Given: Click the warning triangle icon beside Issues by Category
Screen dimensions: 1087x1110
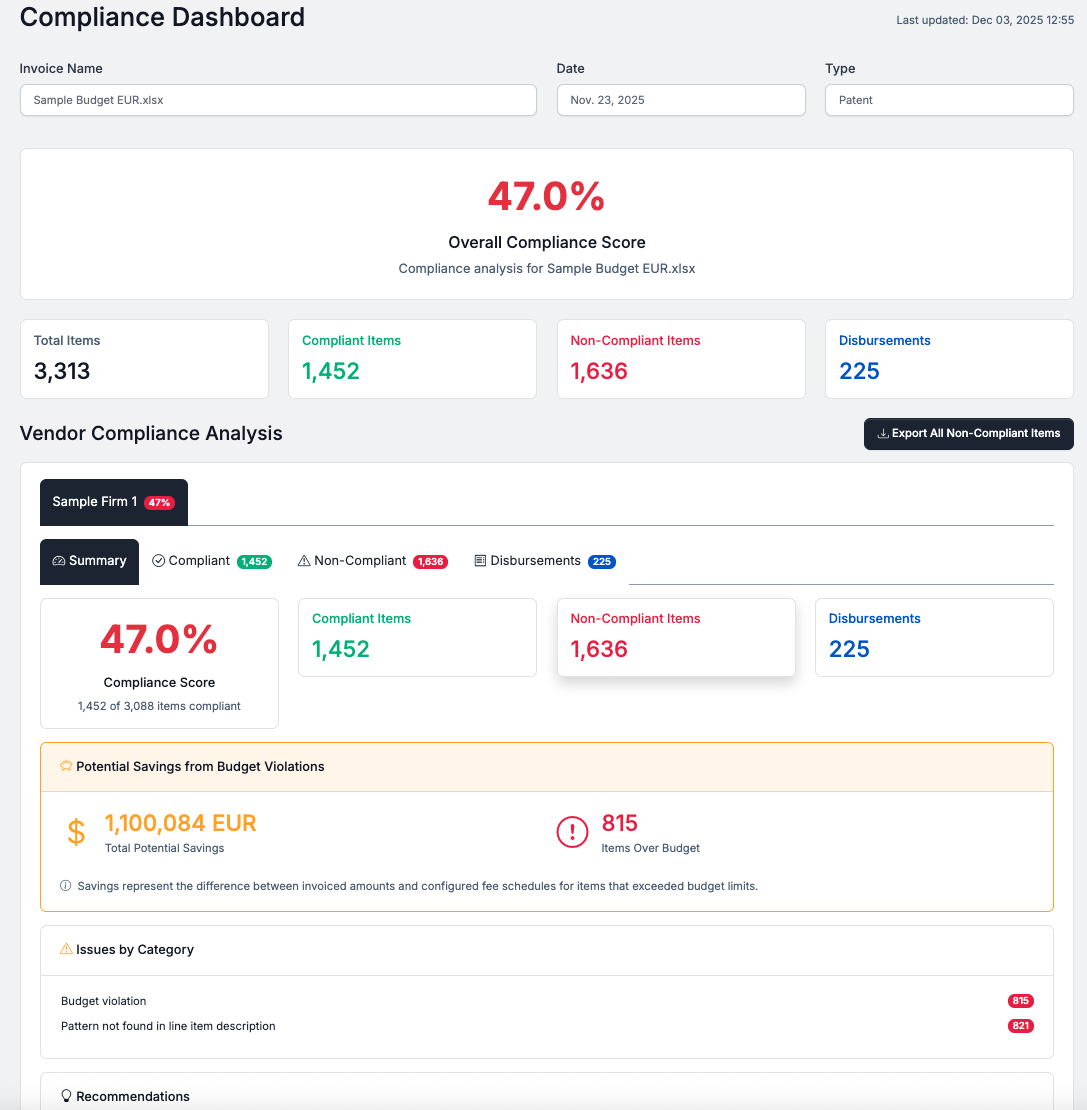Looking at the screenshot, I should (65, 948).
